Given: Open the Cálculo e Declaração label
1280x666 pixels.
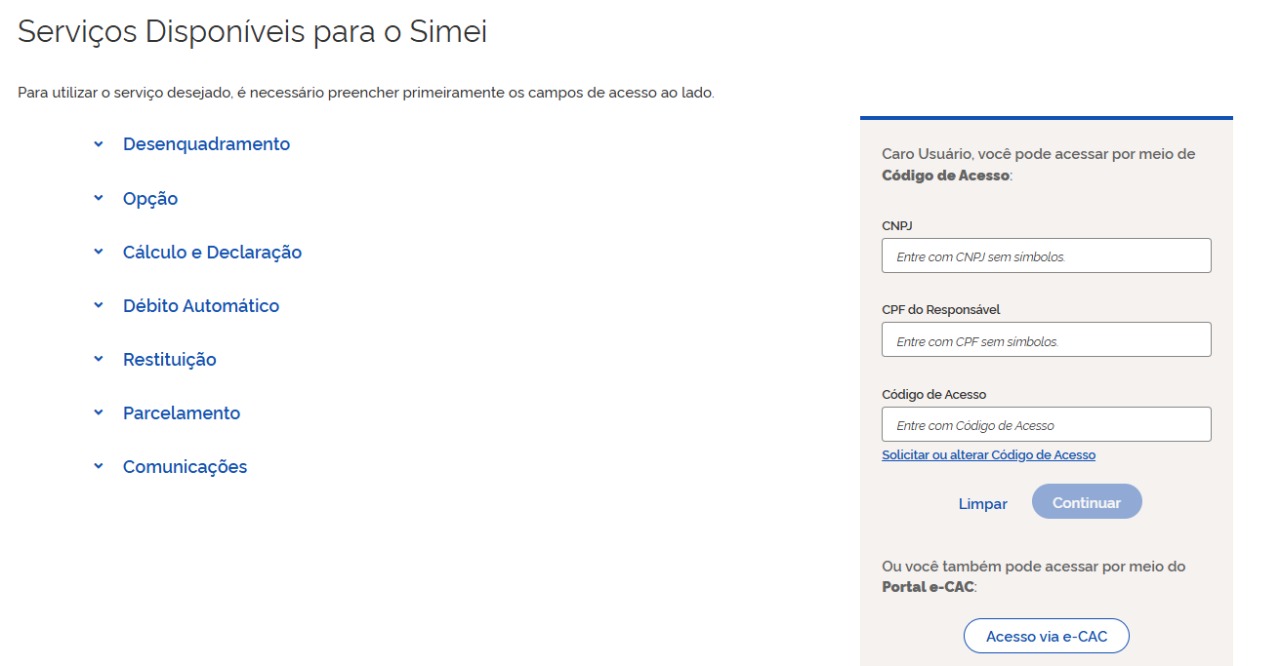Looking at the screenshot, I should tap(212, 252).
